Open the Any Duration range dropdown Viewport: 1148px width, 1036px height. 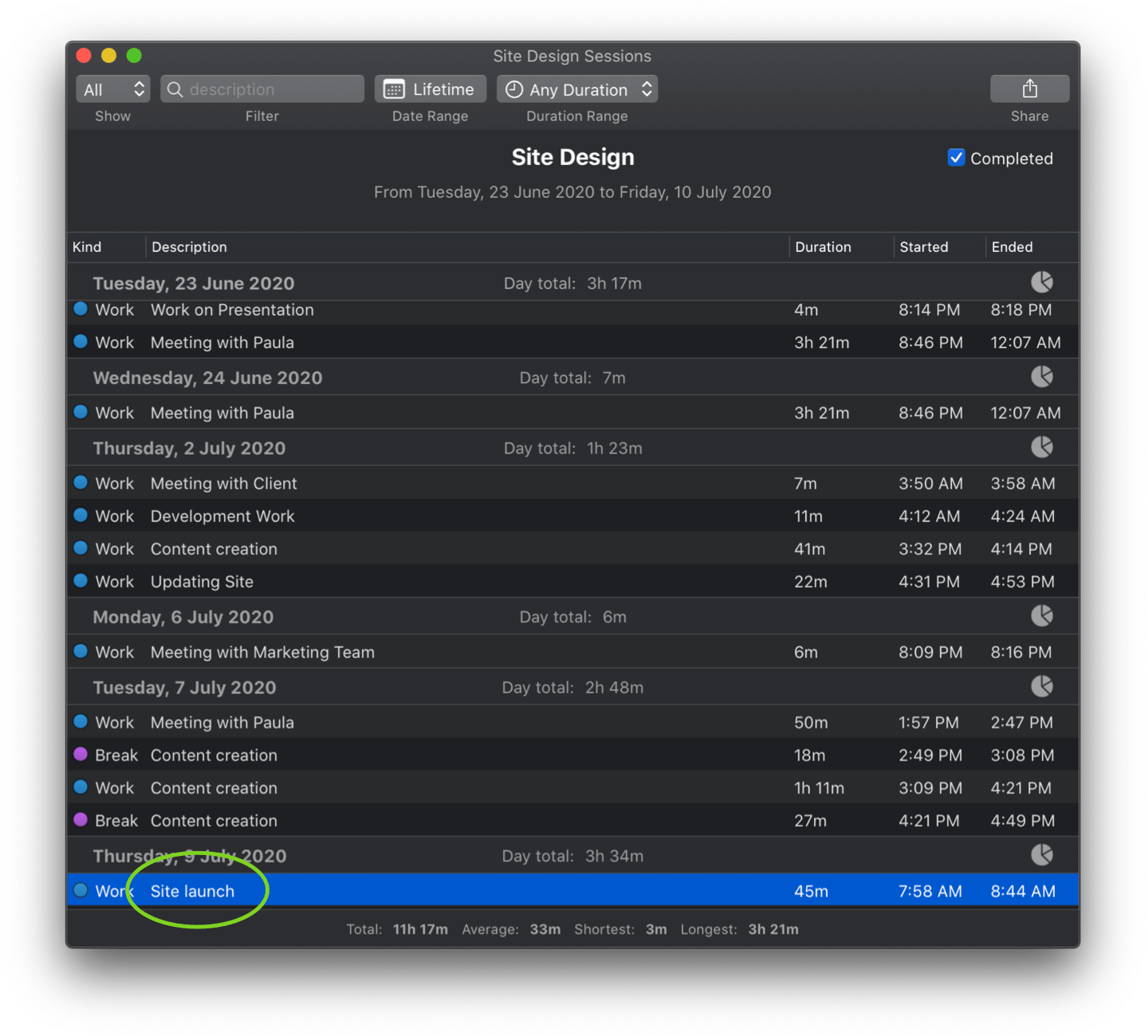point(576,89)
